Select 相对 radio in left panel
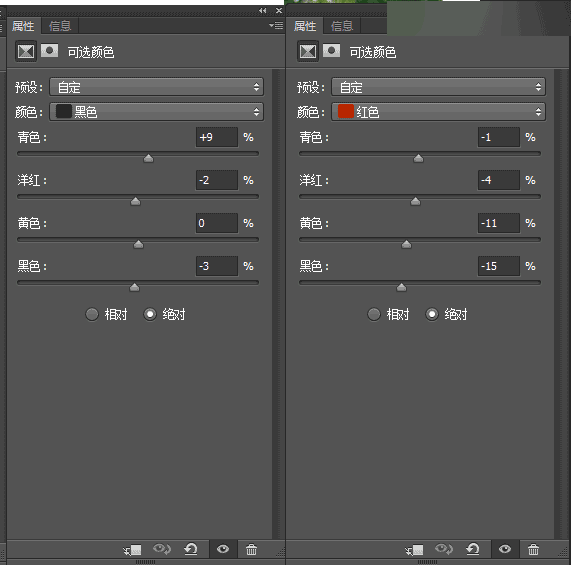The width and height of the screenshot is (571, 565). point(92,314)
